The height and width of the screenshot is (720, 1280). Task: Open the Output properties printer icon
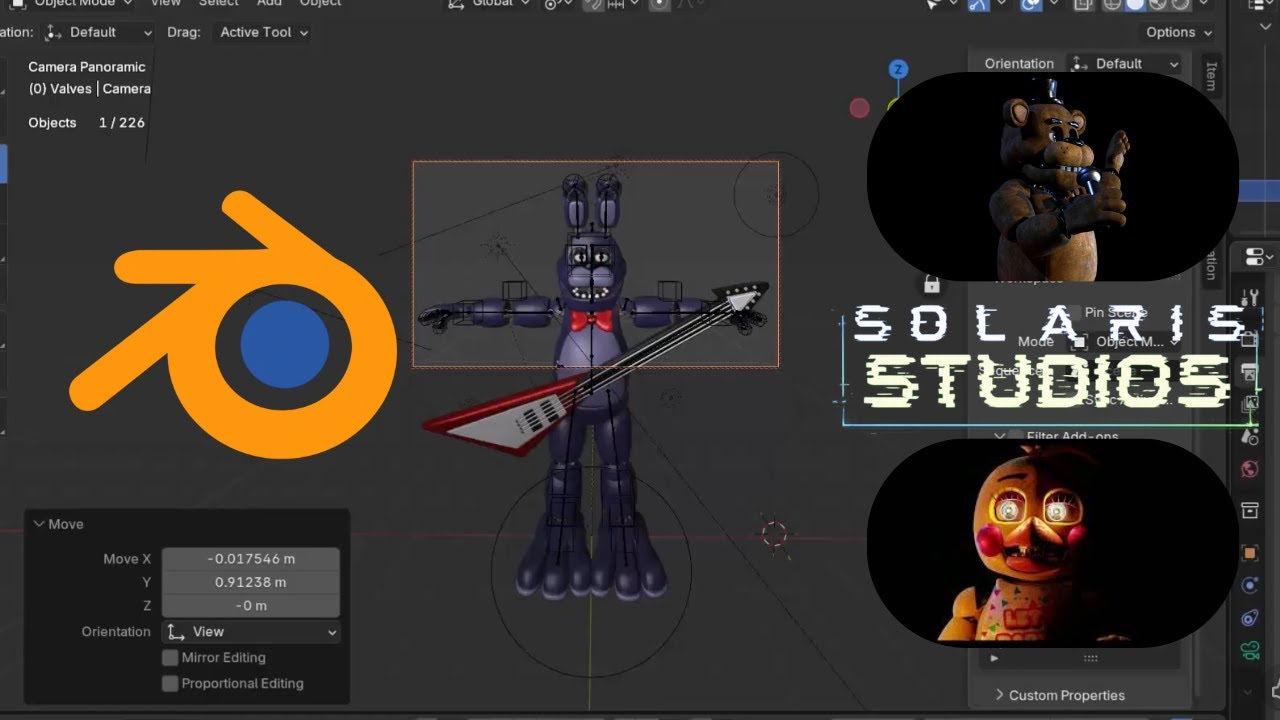pyautogui.click(x=1250, y=372)
